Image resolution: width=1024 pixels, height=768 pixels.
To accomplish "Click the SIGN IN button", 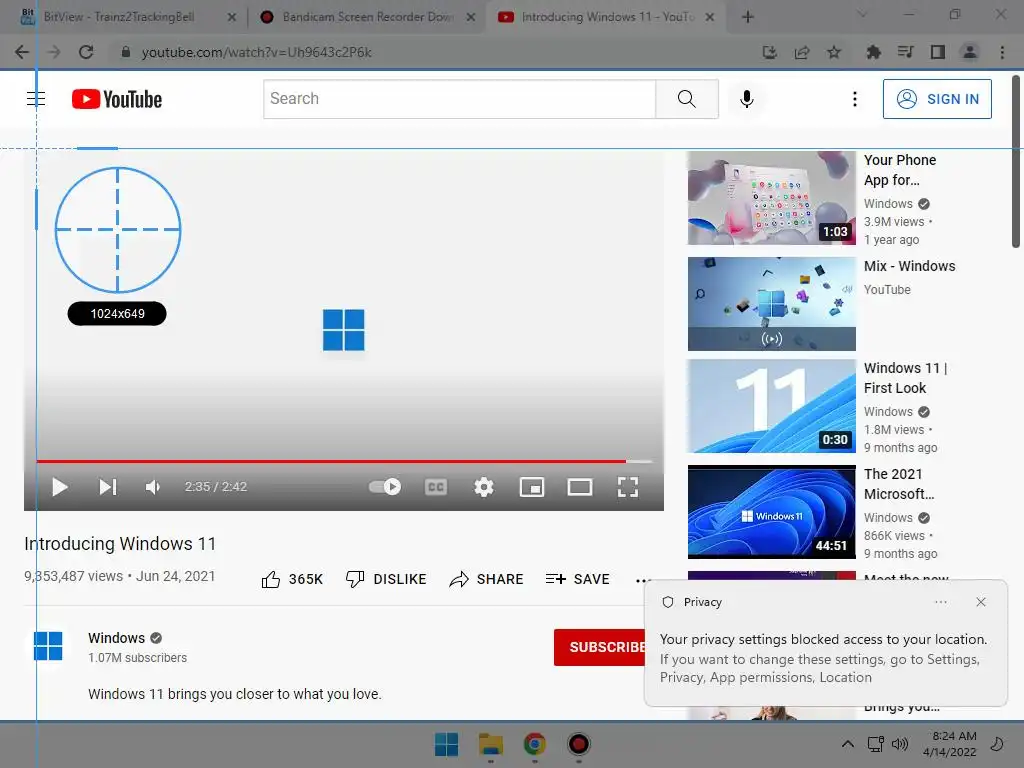I will (937, 99).
